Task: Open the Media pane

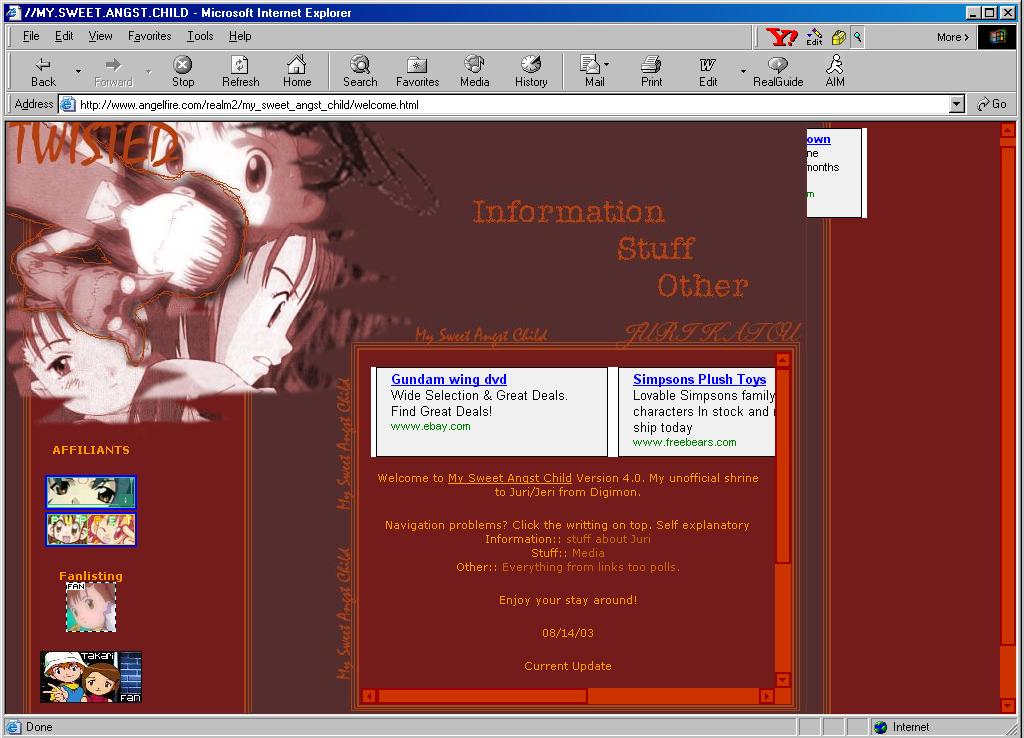Action: [x=474, y=71]
